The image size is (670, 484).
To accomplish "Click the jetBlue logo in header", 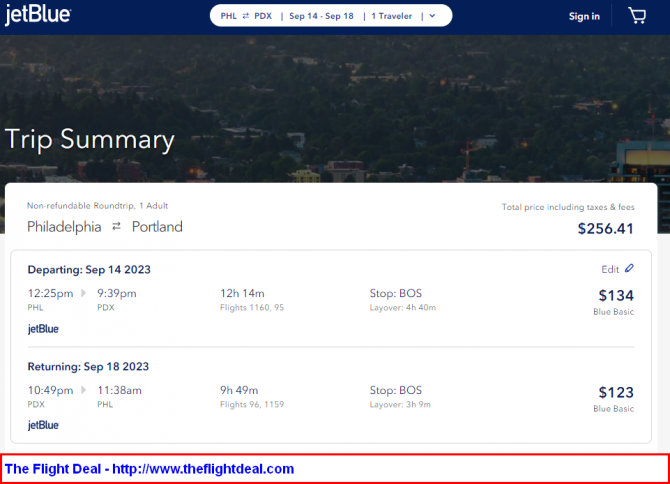I will (38, 15).
